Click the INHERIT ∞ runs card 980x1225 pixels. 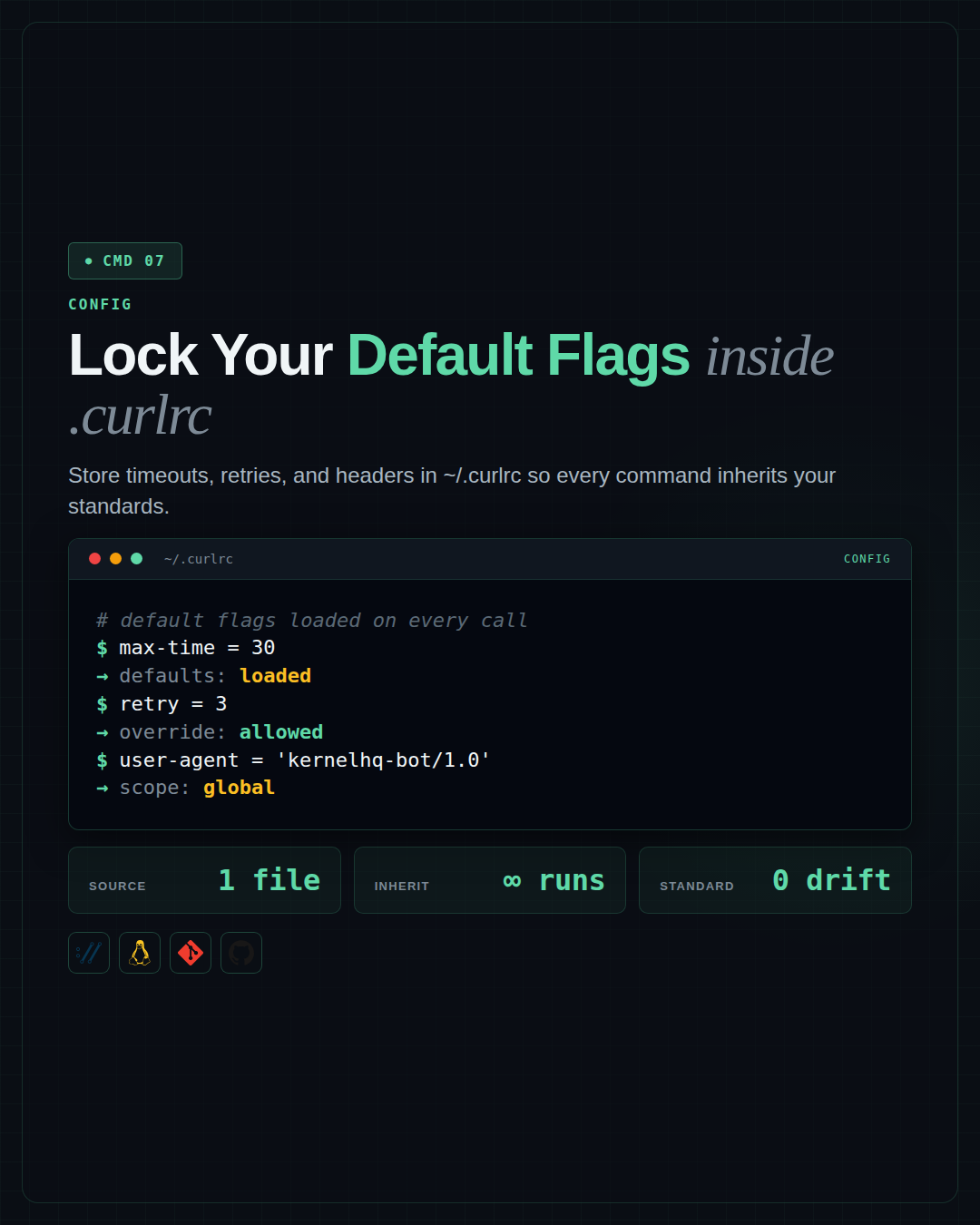pyautogui.click(x=490, y=880)
